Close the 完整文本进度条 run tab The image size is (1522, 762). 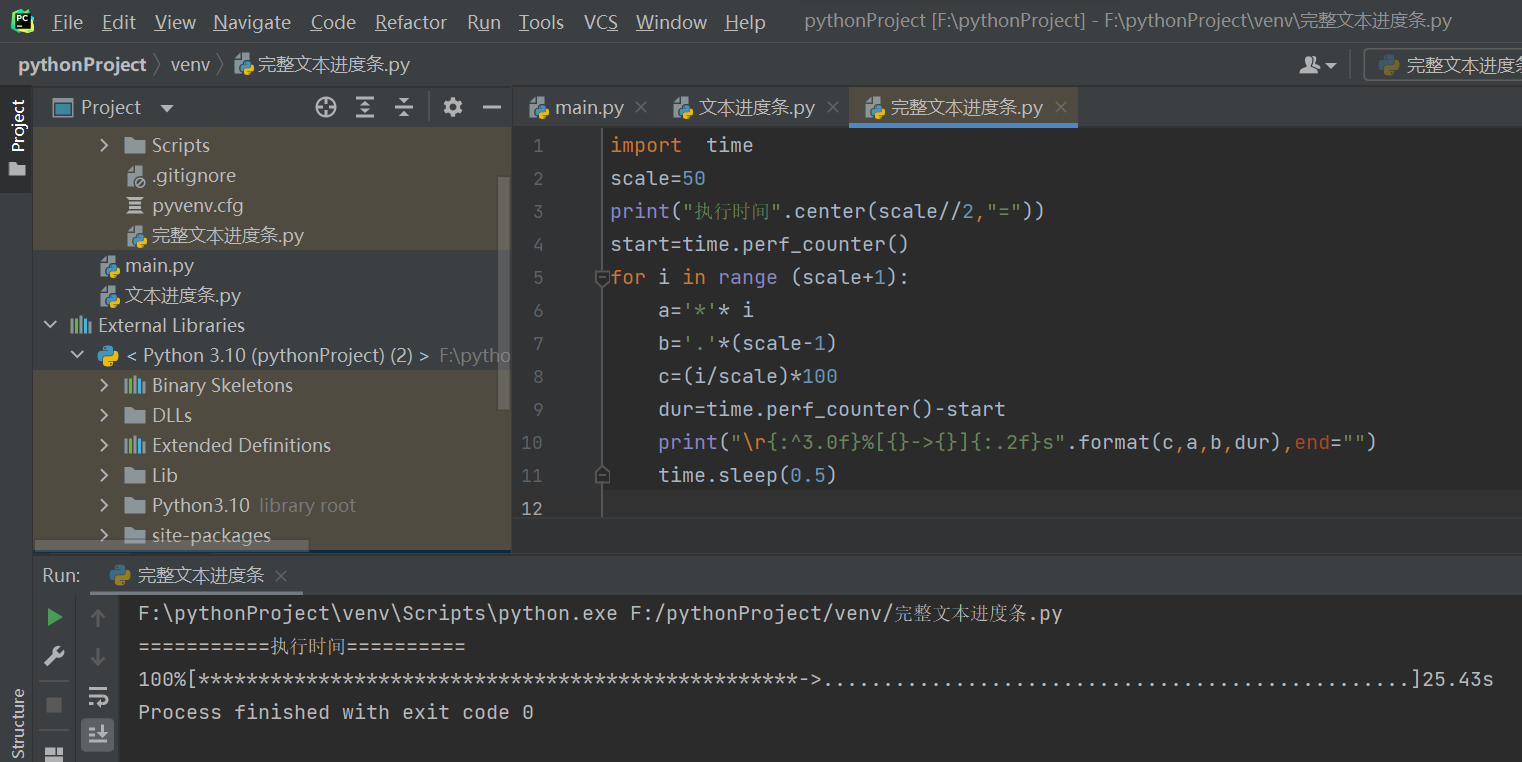pyautogui.click(x=280, y=576)
